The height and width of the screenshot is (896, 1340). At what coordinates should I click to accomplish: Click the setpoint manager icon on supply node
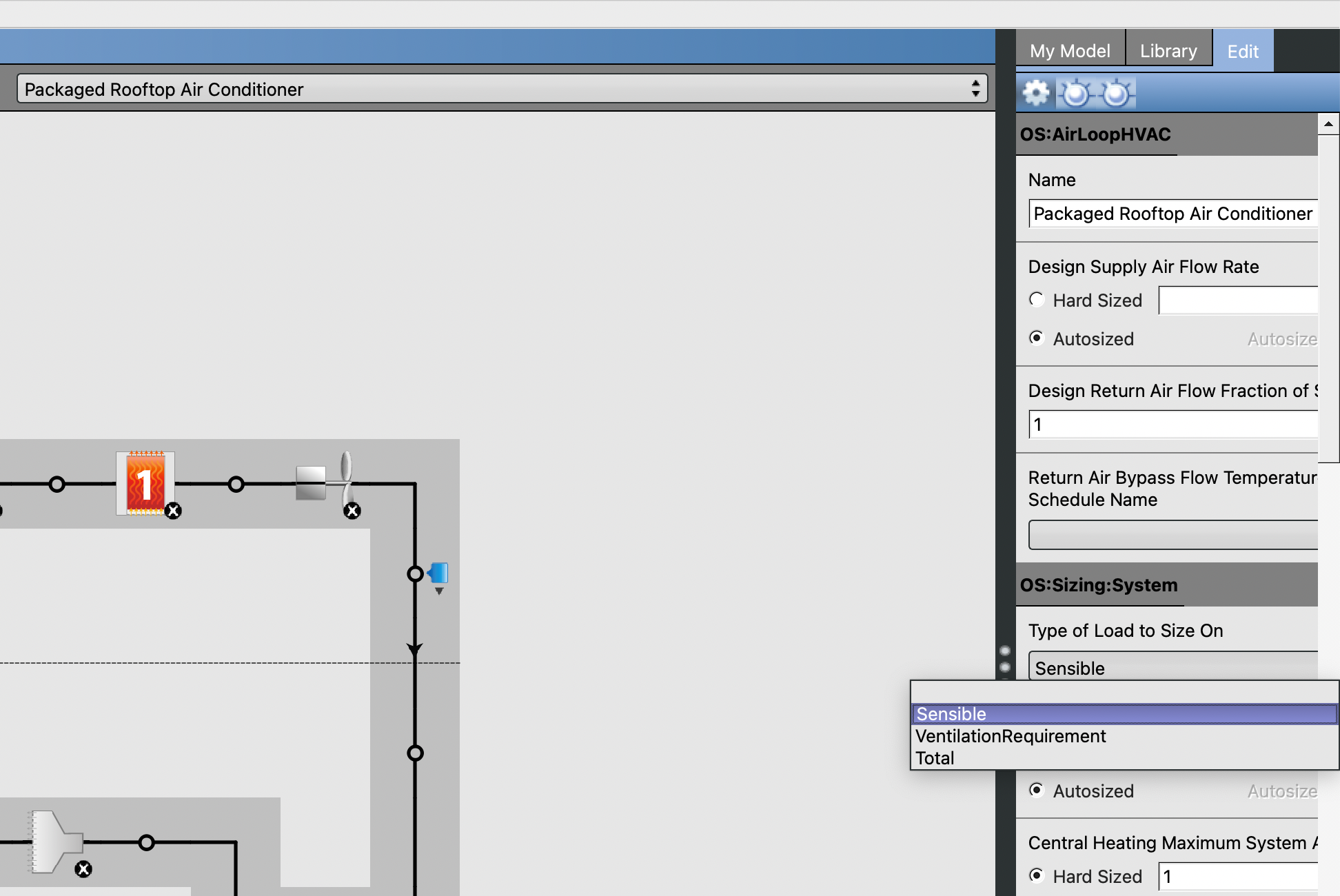[438, 573]
